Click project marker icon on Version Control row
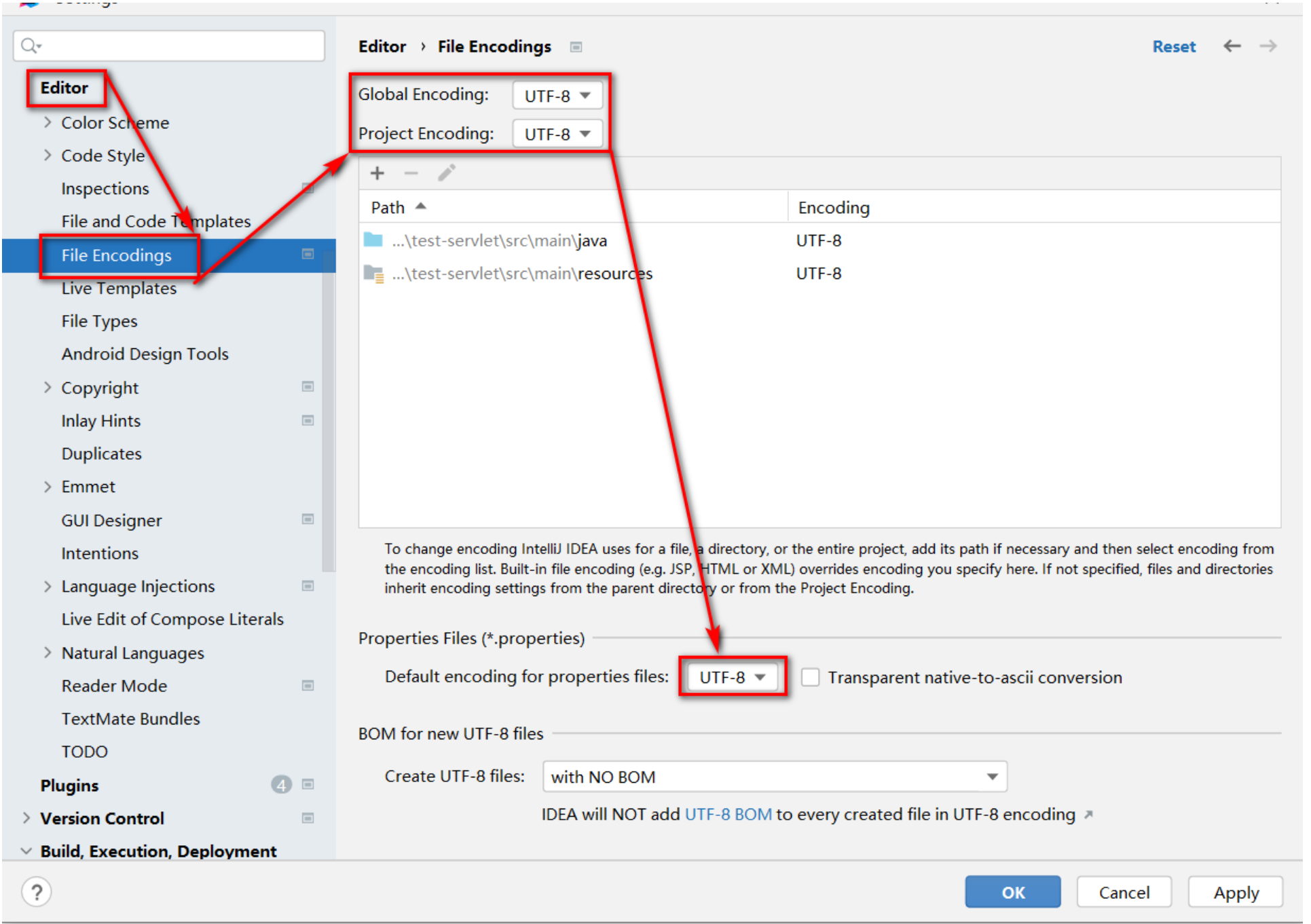The image size is (1311, 924). 308,819
